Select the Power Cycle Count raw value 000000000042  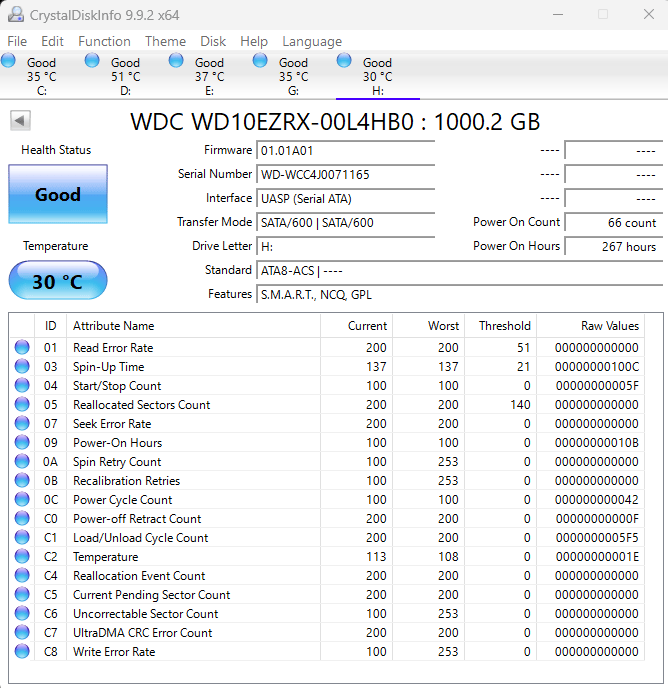click(597, 500)
